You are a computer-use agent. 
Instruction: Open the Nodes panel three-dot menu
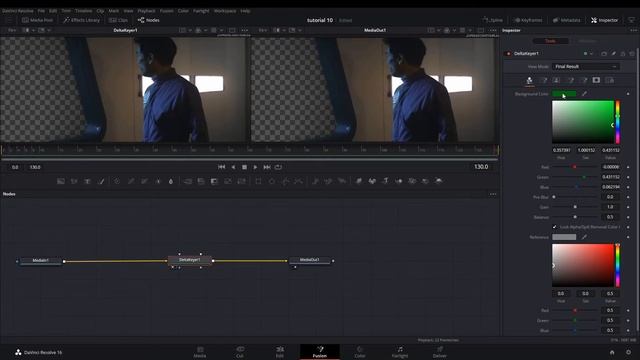(x=493, y=194)
